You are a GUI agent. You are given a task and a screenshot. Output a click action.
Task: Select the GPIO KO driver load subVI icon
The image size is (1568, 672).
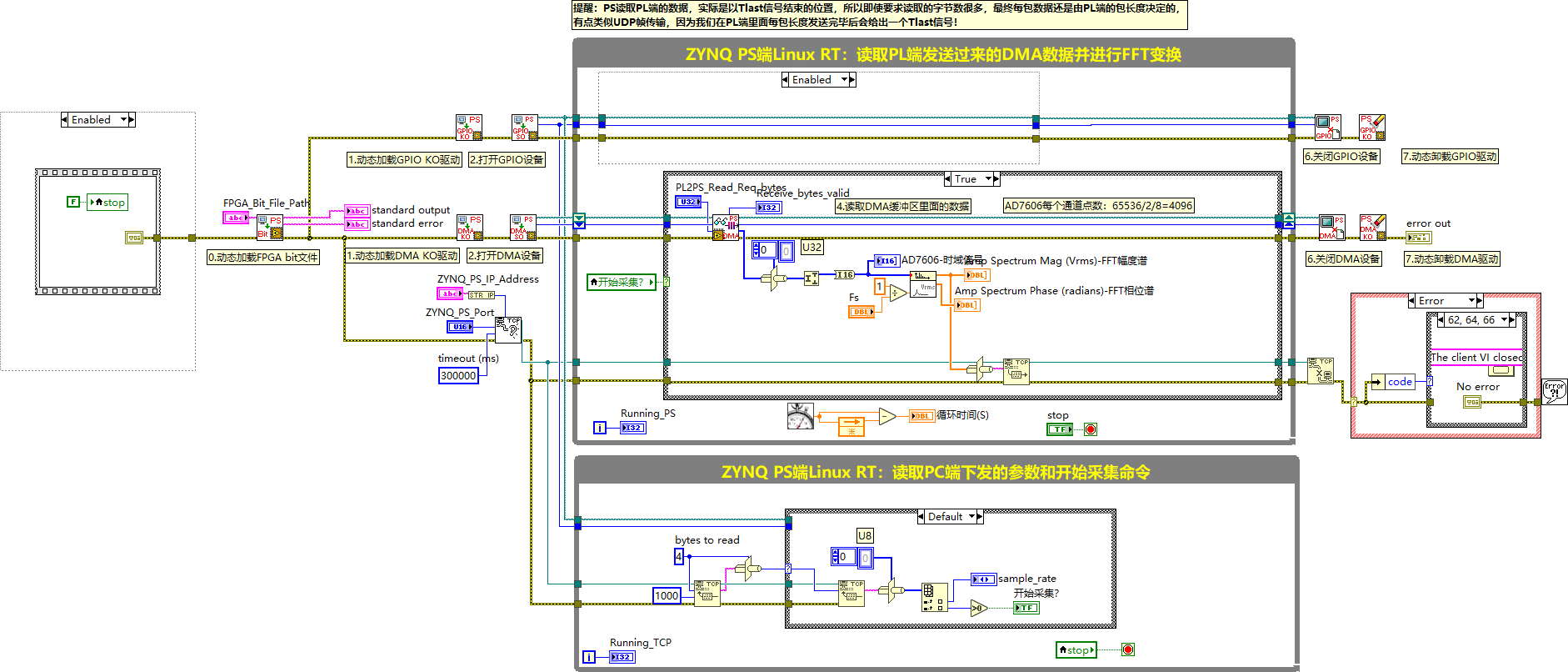tap(469, 128)
